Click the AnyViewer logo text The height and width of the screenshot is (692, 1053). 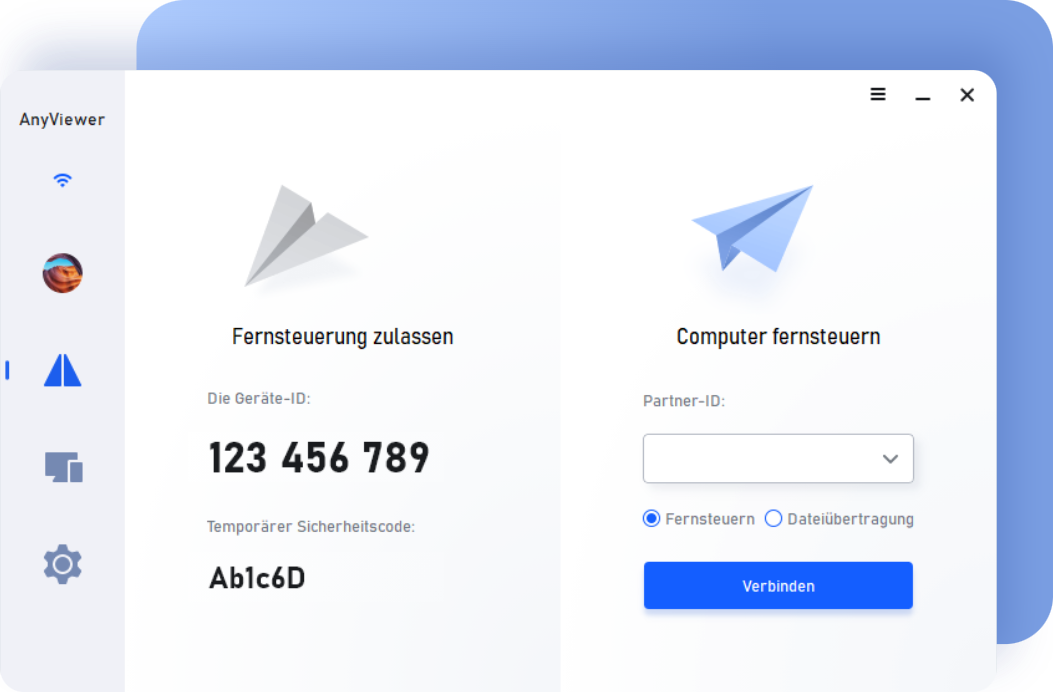(x=62, y=120)
